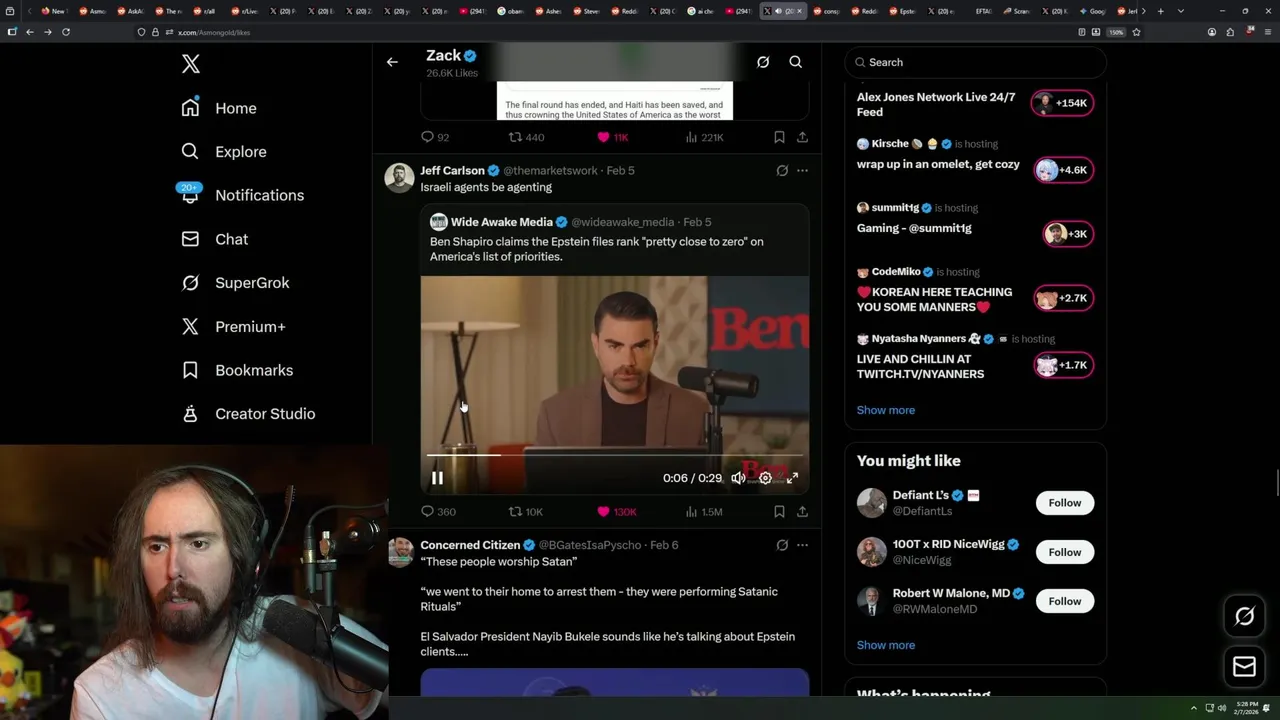The width and height of the screenshot is (1280, 720).
Task: Mute the video volume
Action: [738, 478]
